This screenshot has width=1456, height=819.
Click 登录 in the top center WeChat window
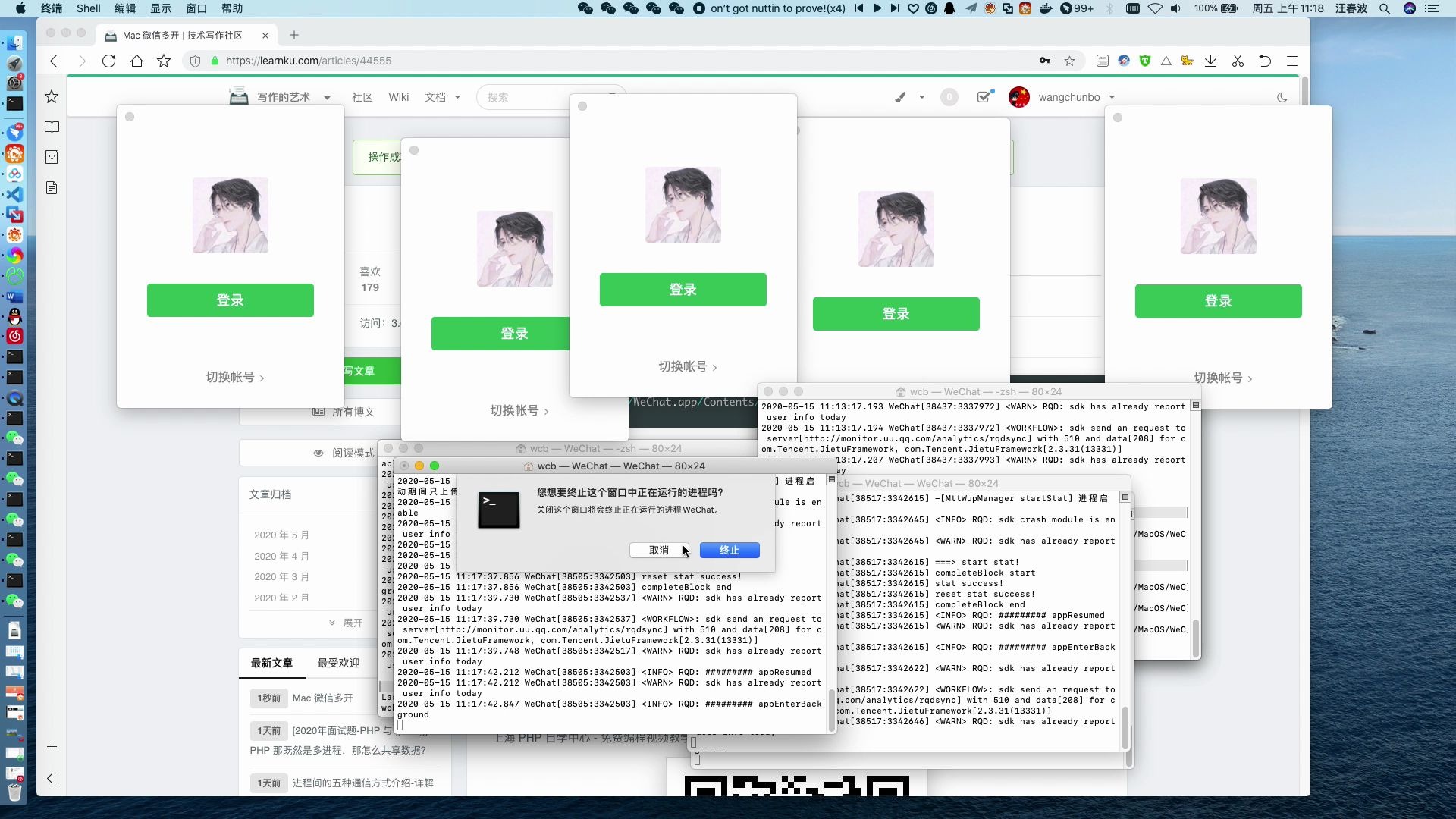pyautogui.click(x=682, y=290)
